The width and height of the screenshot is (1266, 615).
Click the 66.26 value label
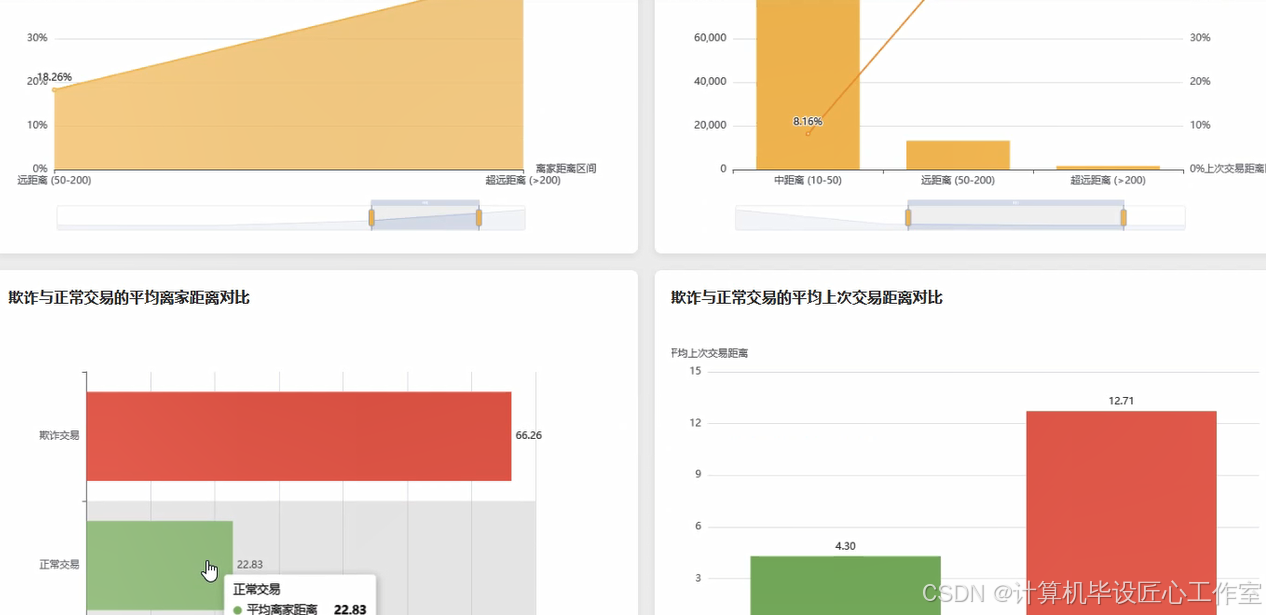529,436
